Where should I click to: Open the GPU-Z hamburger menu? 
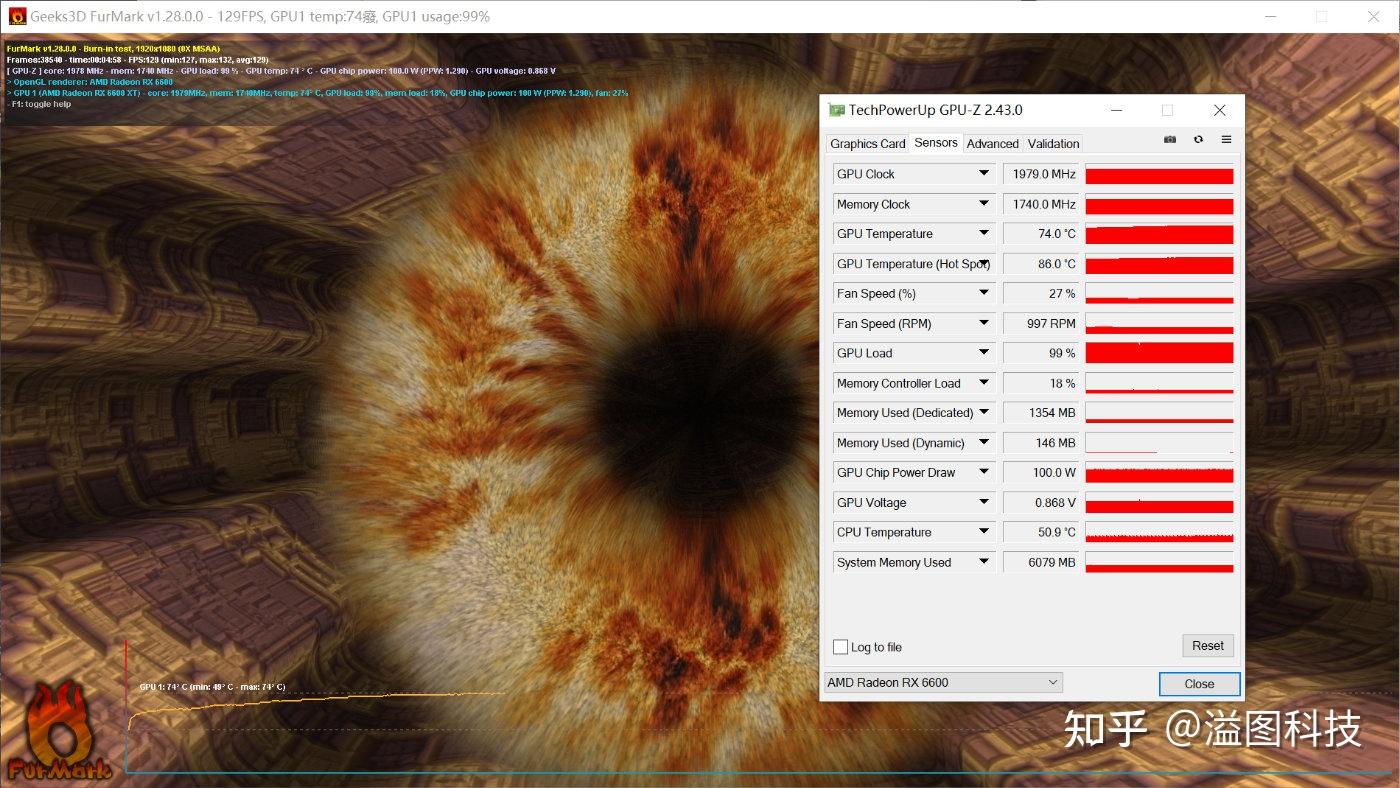tap(1226, 140)
